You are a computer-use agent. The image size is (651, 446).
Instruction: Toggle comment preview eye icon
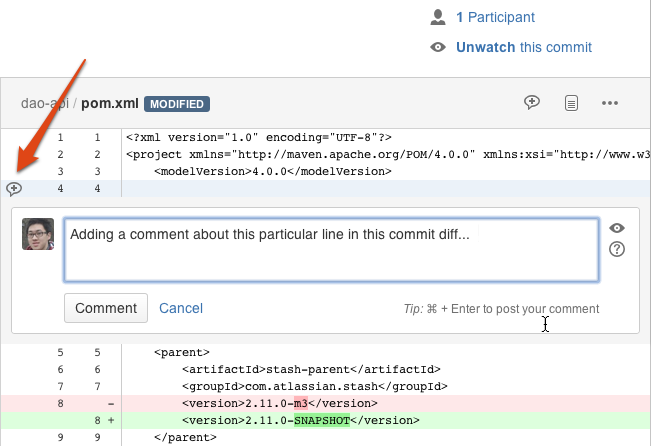tap(617, 228)
